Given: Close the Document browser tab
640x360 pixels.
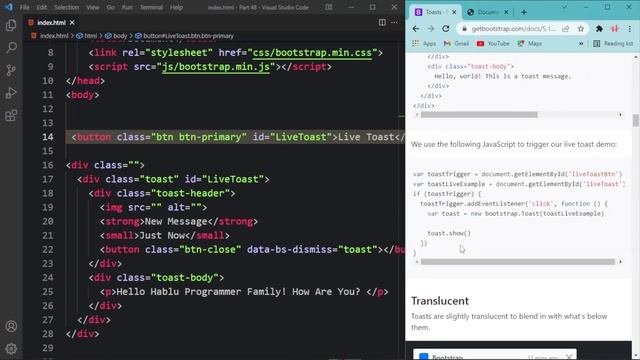Looking at the screenshot, I should point(506,12).
